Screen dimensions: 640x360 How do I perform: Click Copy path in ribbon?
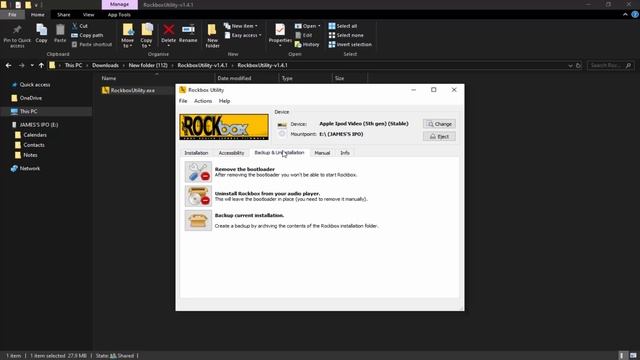pyautogui.click(x=87, y=35)
